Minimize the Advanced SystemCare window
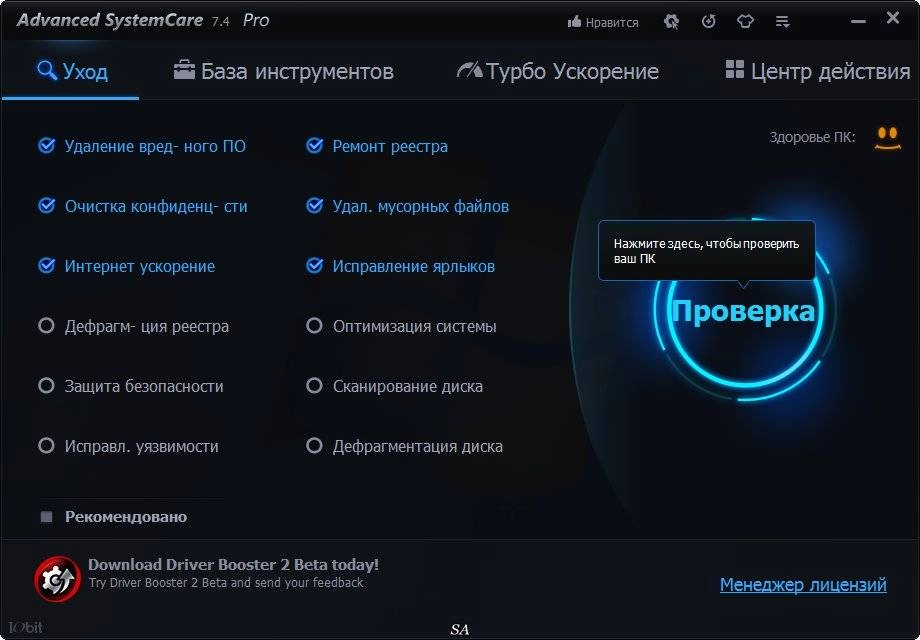Image resolution: width=920 pixels, height=640 pixels. tap(858, 22)
